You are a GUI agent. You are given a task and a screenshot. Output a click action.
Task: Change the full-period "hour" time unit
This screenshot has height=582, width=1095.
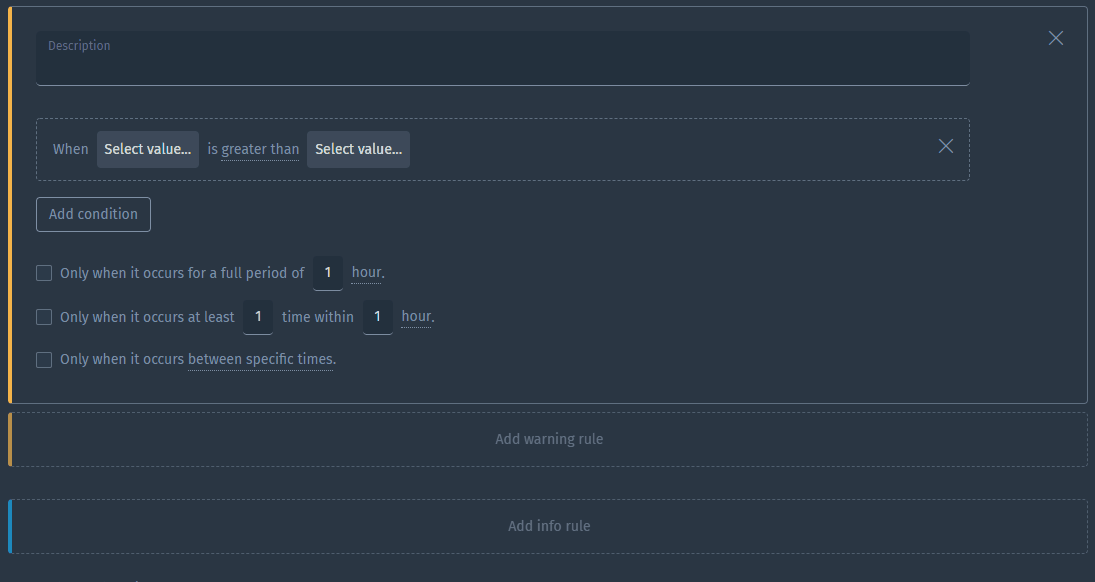tap(366, 271)
